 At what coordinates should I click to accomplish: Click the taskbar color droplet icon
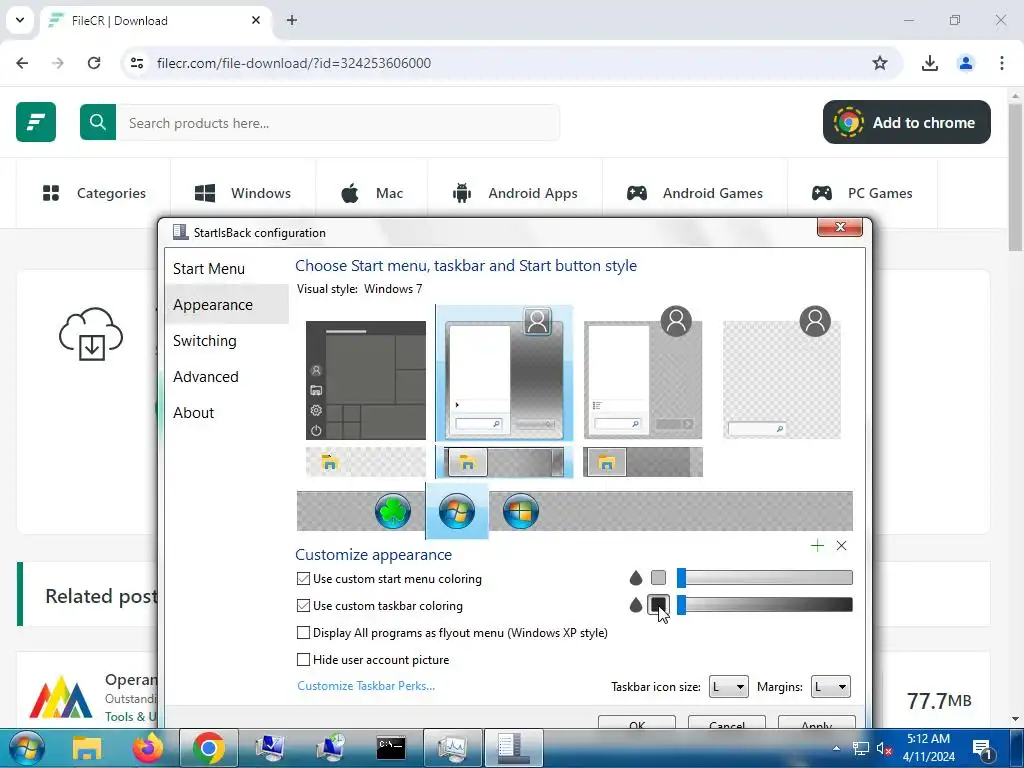pos(635,605)
